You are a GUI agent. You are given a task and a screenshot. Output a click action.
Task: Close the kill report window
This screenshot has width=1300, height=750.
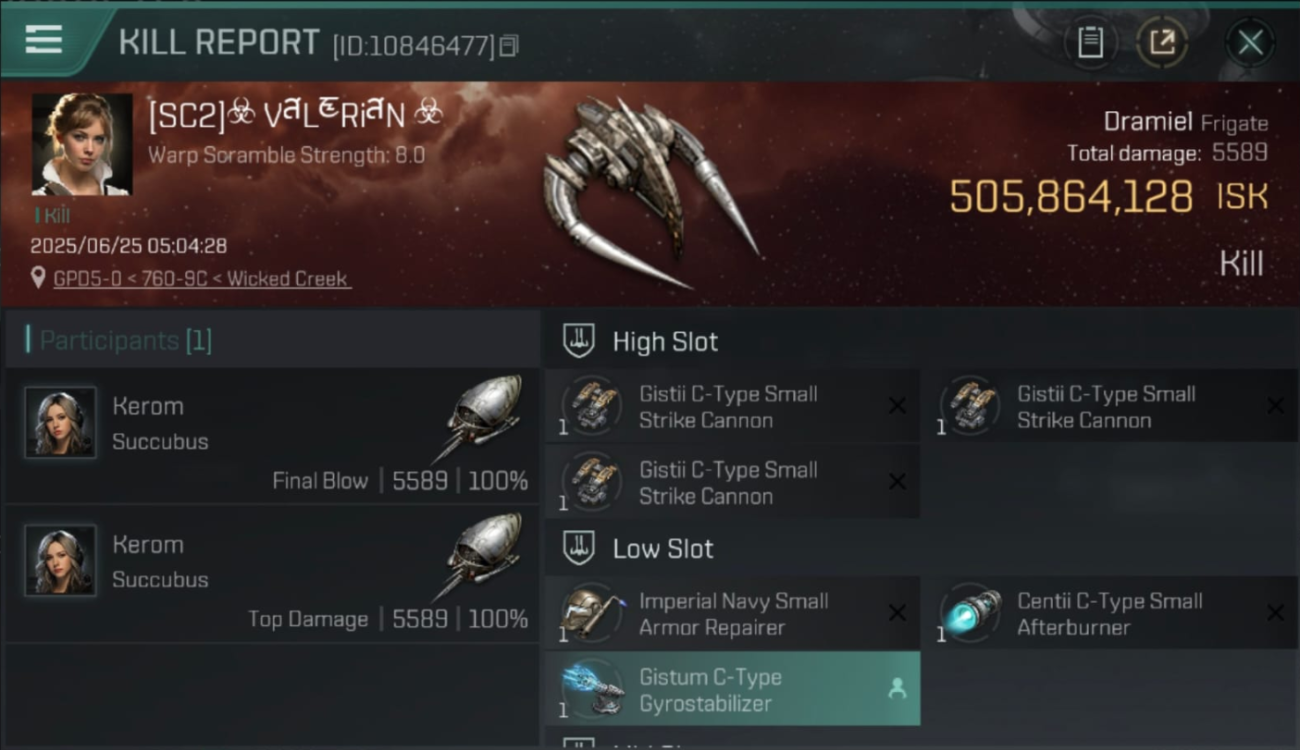(x=1250, y=42)
